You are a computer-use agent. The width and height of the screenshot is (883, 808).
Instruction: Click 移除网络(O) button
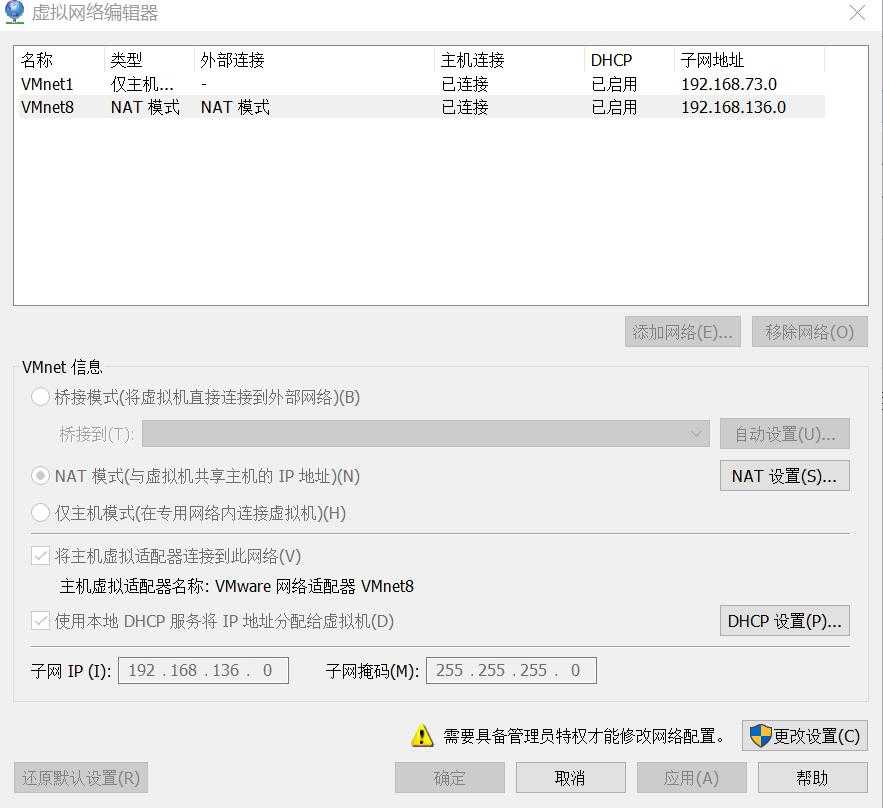click(810, 332)
